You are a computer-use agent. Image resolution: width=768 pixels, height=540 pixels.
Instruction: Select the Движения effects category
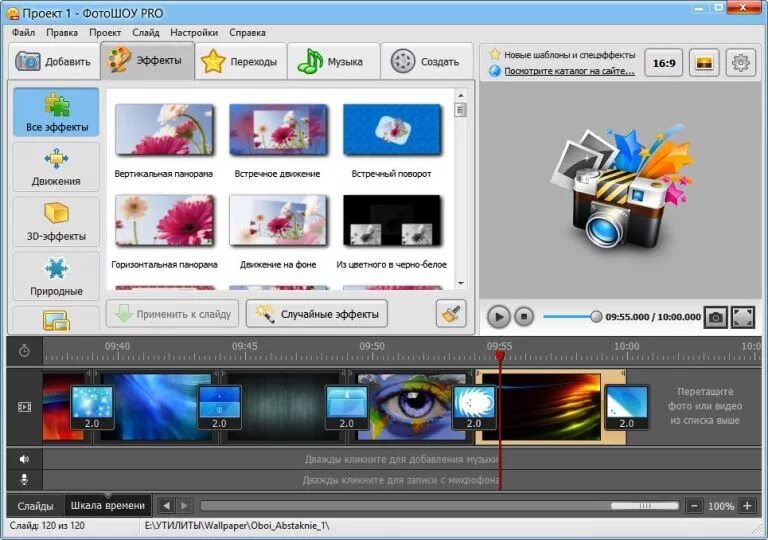[56, 168]
